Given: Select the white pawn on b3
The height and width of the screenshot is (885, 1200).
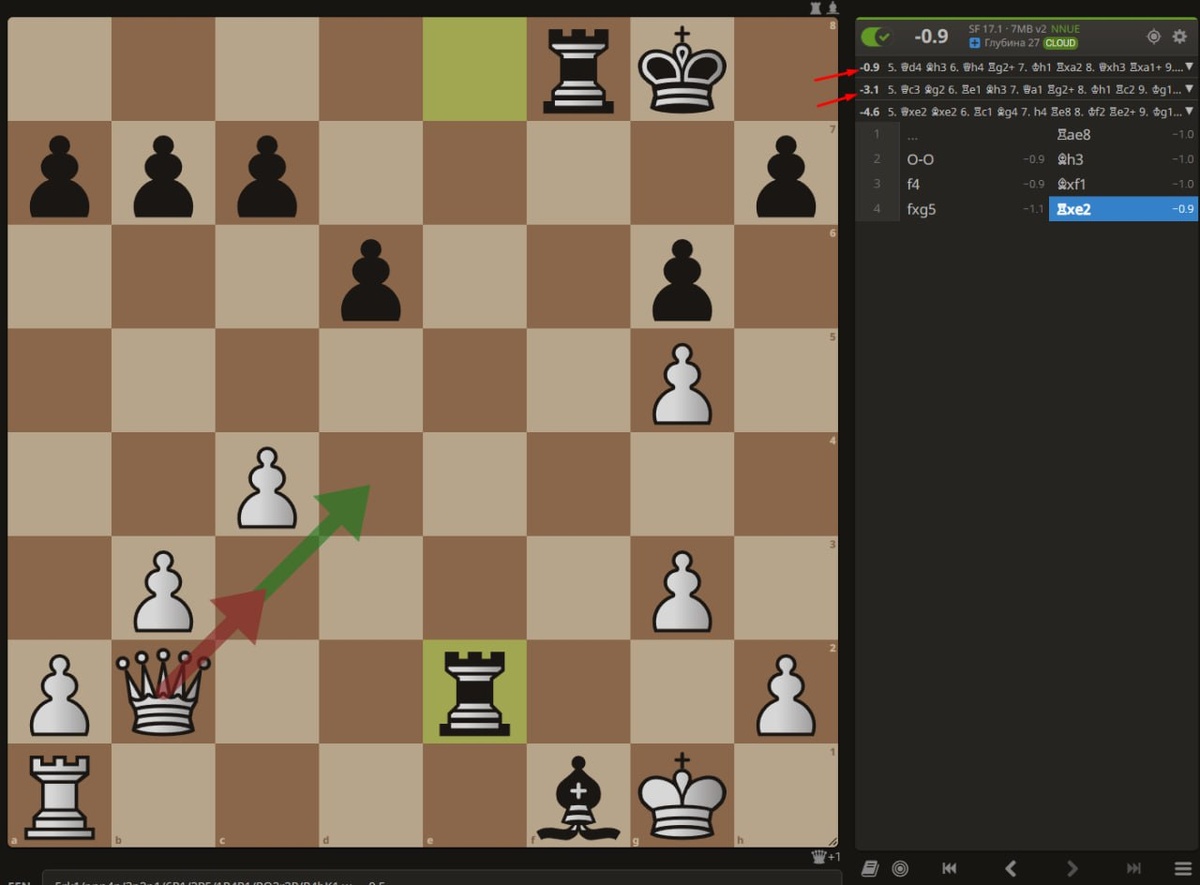Looking at the screenshot, I should [x=163, y=589].
